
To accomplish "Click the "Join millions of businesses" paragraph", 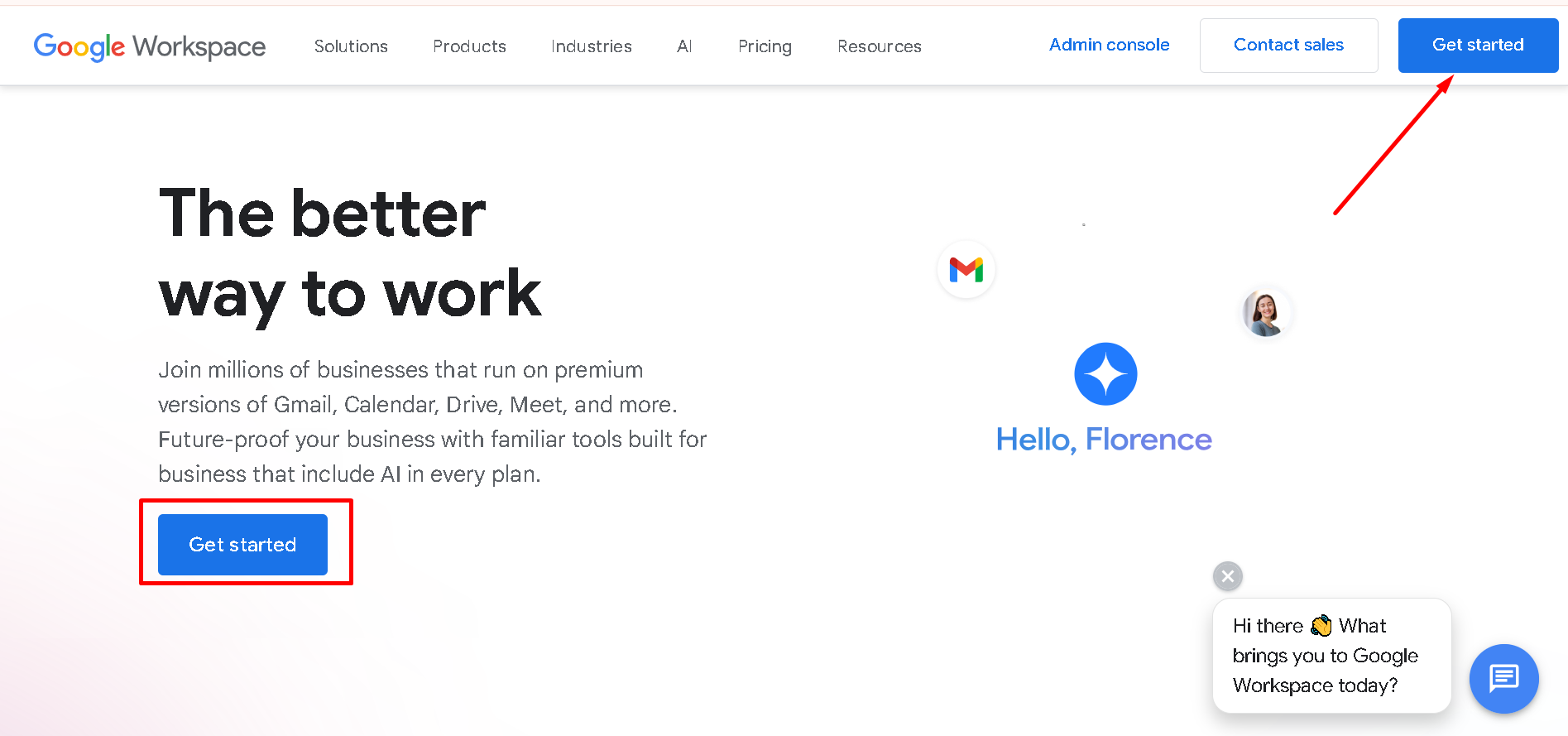I will (433, 421).
